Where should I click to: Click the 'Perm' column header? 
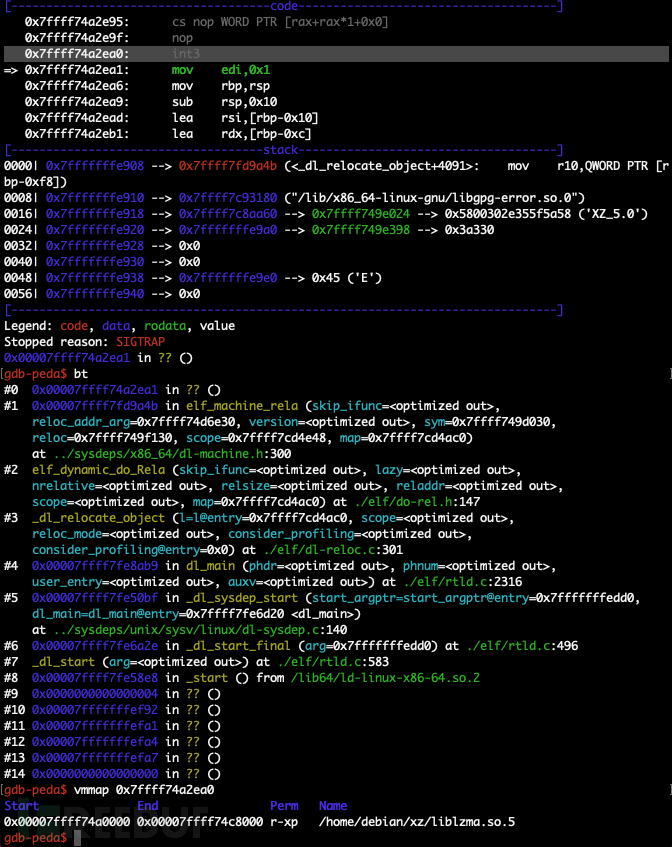click(284, 806)
